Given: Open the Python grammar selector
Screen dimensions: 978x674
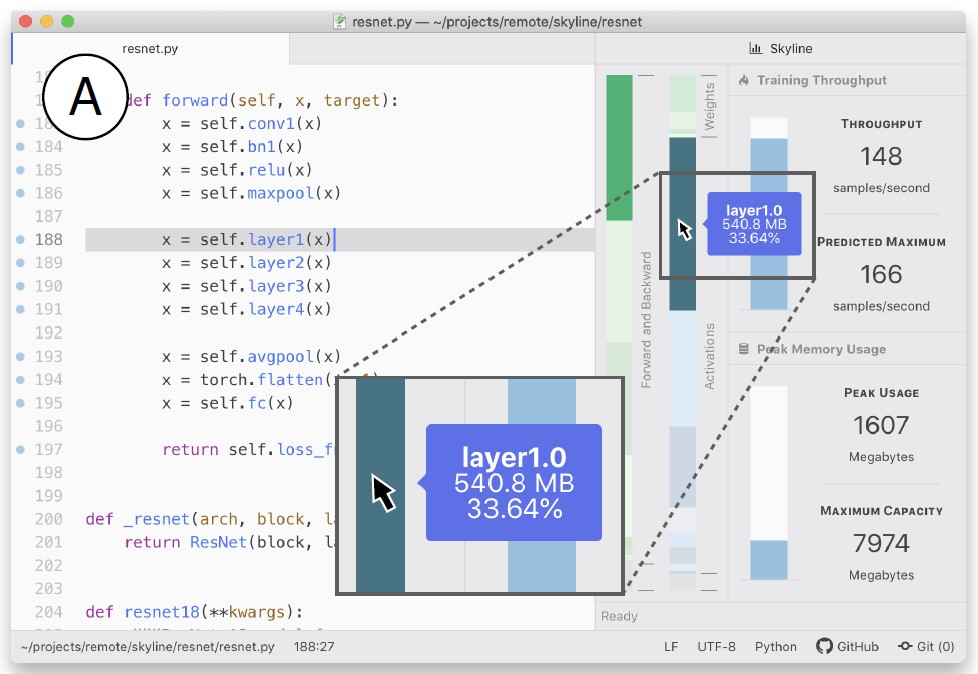Looking at the screenshot, I should coord(775,646).
